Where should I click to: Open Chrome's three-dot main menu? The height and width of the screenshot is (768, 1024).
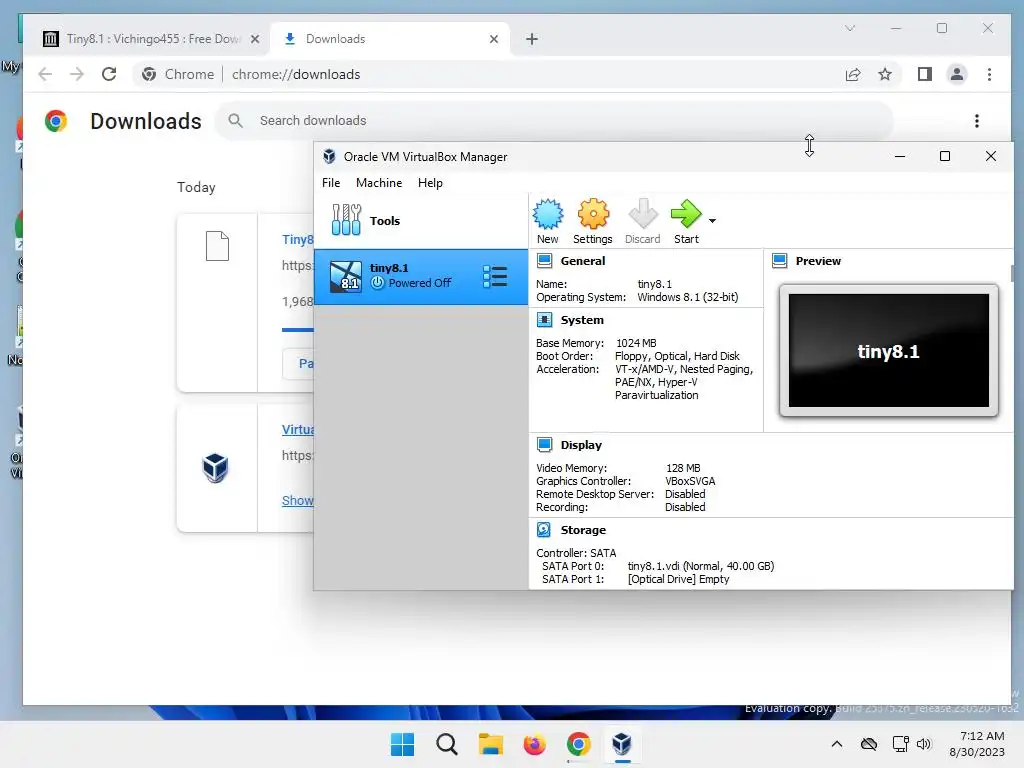989,74
